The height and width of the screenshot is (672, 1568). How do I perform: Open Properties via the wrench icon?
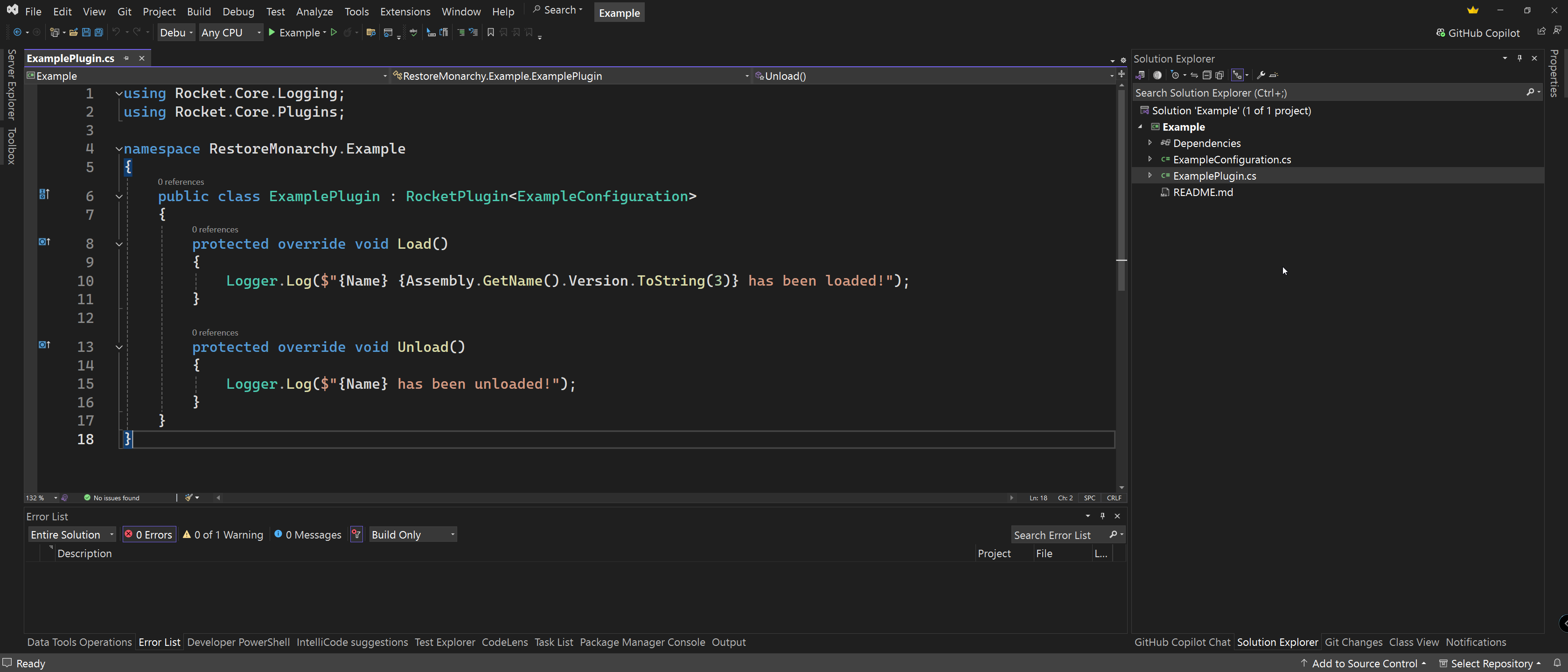pos(1261,75)
